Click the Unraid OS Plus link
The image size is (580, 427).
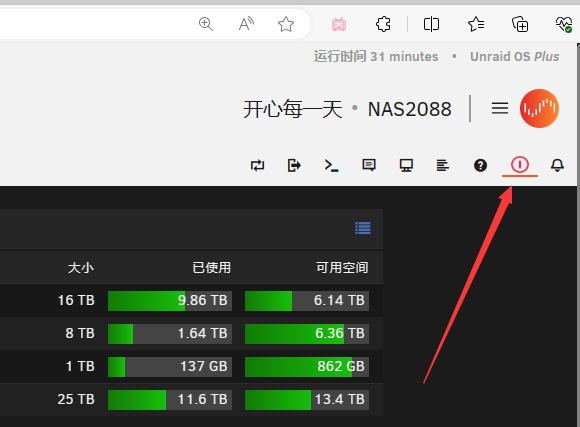tap(515, 57)
